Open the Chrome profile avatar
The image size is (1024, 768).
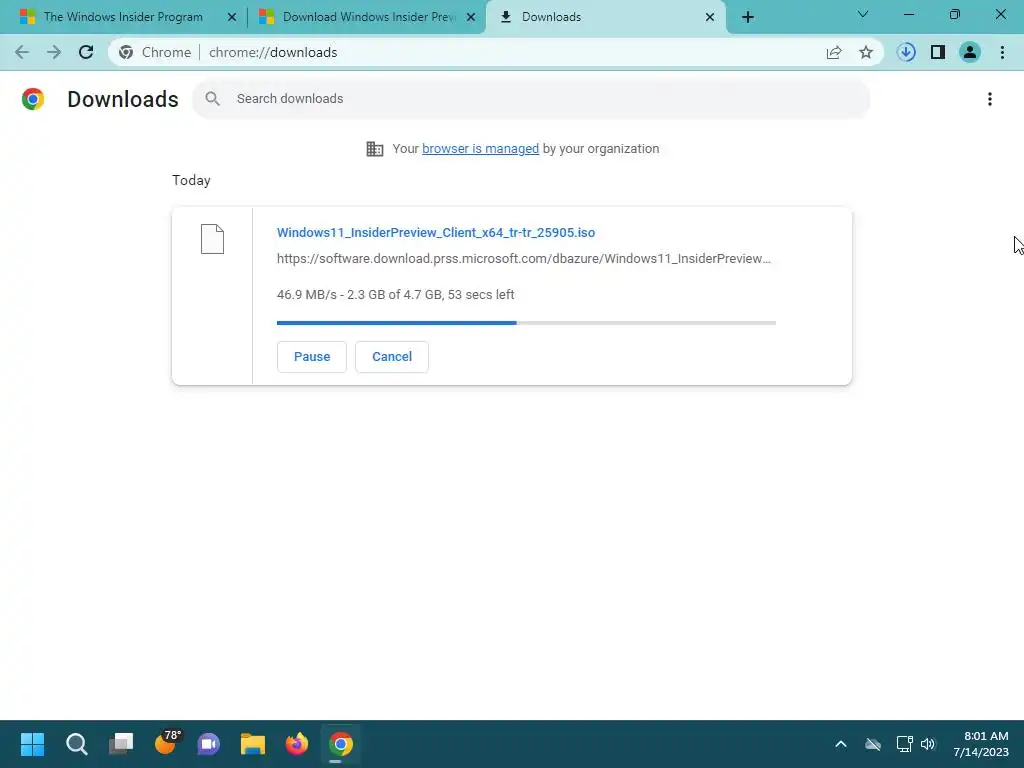970,52
